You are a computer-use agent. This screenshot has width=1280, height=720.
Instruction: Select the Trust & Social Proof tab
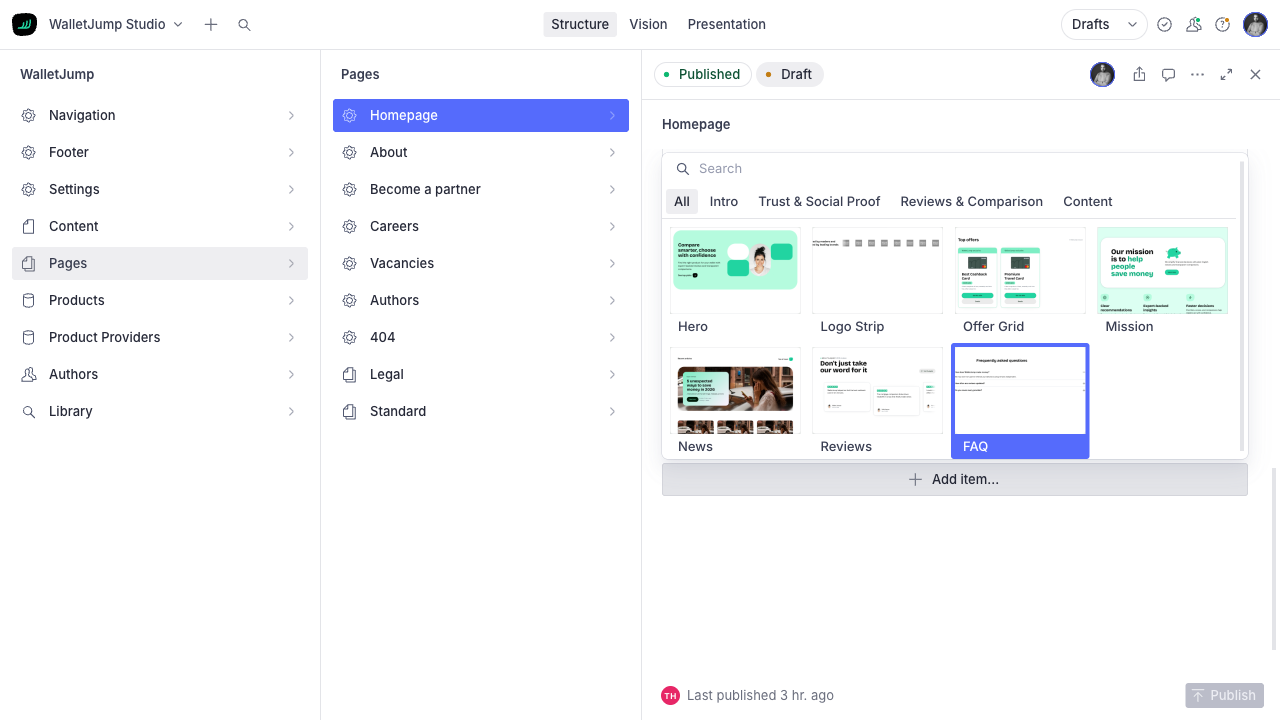point(819,201)
